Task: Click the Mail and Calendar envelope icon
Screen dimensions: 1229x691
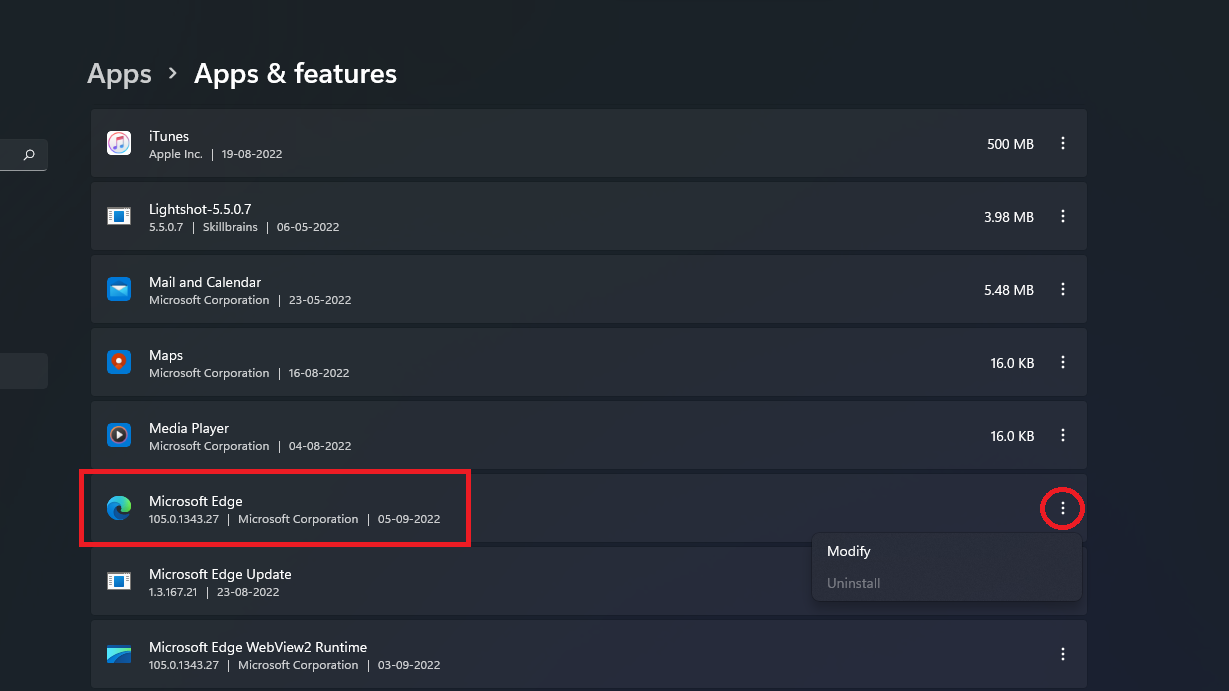Action: coord(119,289)
